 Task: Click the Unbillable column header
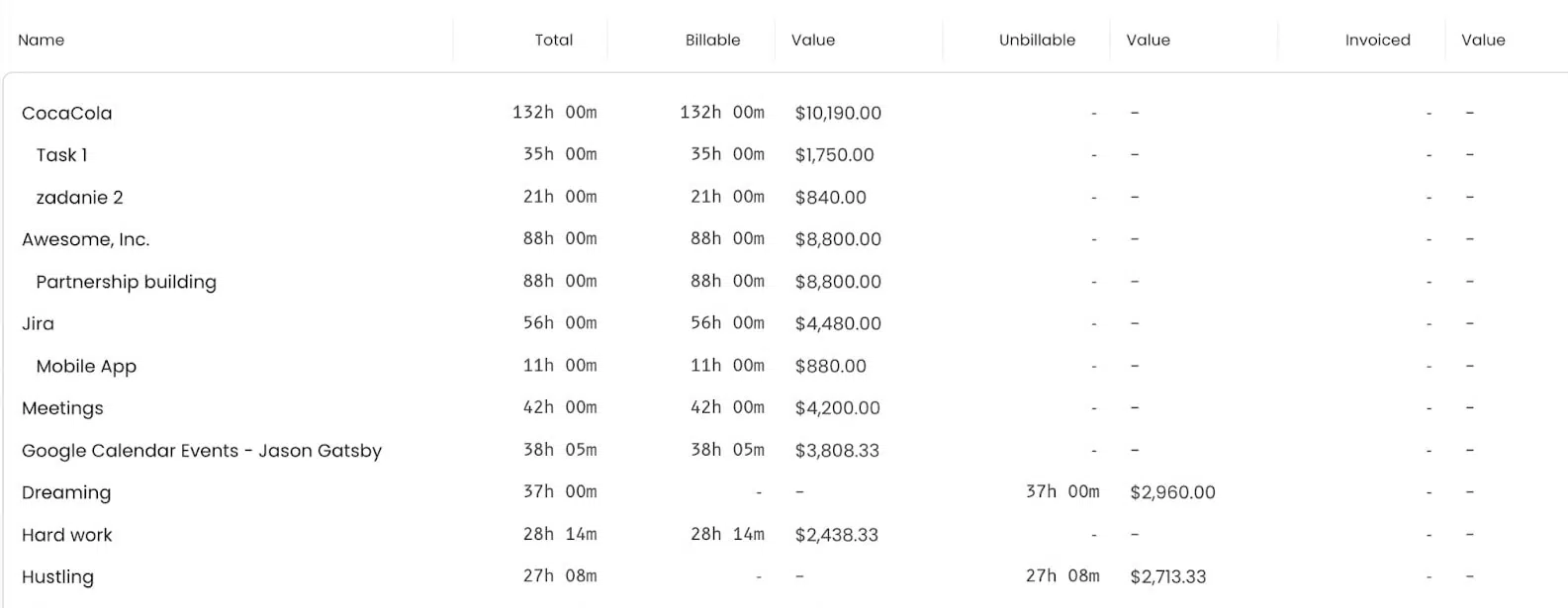tap(1036, 40)
